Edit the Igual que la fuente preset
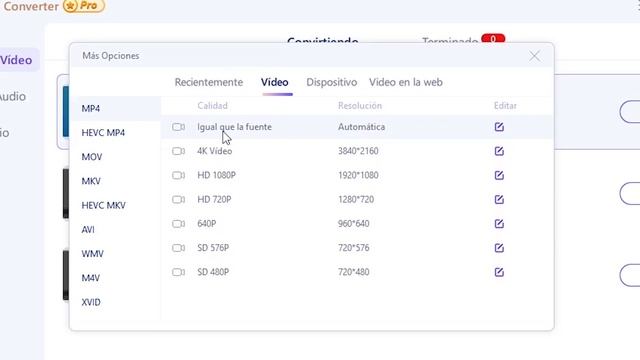 (x=499, y=127)
